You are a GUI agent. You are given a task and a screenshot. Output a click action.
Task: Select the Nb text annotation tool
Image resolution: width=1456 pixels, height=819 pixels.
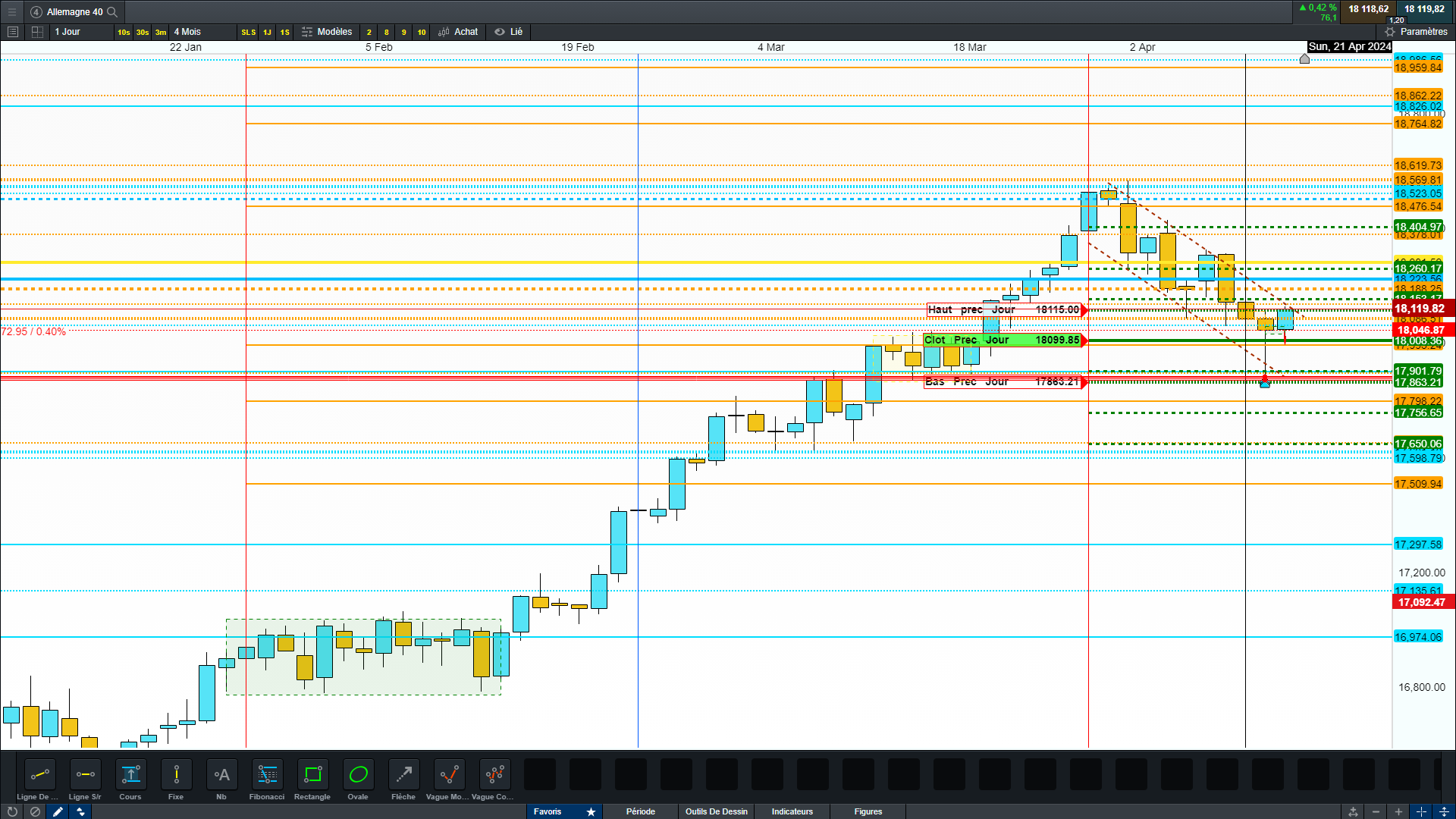pos(221,775)
